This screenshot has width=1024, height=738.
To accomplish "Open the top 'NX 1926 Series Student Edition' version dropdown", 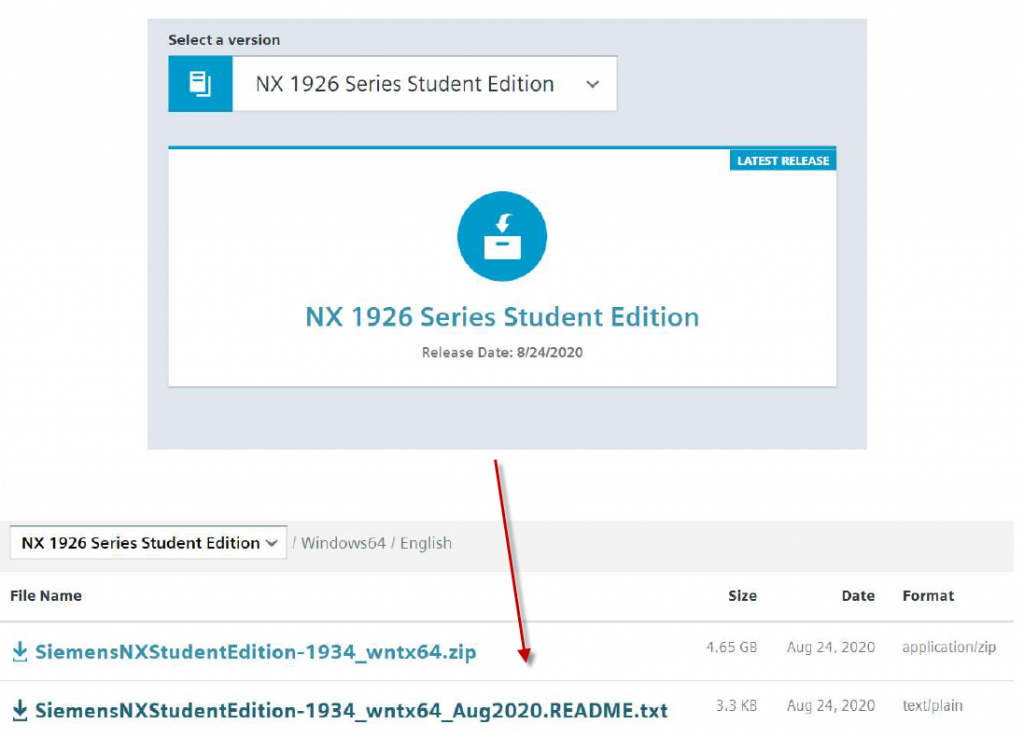I will point(424,84).
